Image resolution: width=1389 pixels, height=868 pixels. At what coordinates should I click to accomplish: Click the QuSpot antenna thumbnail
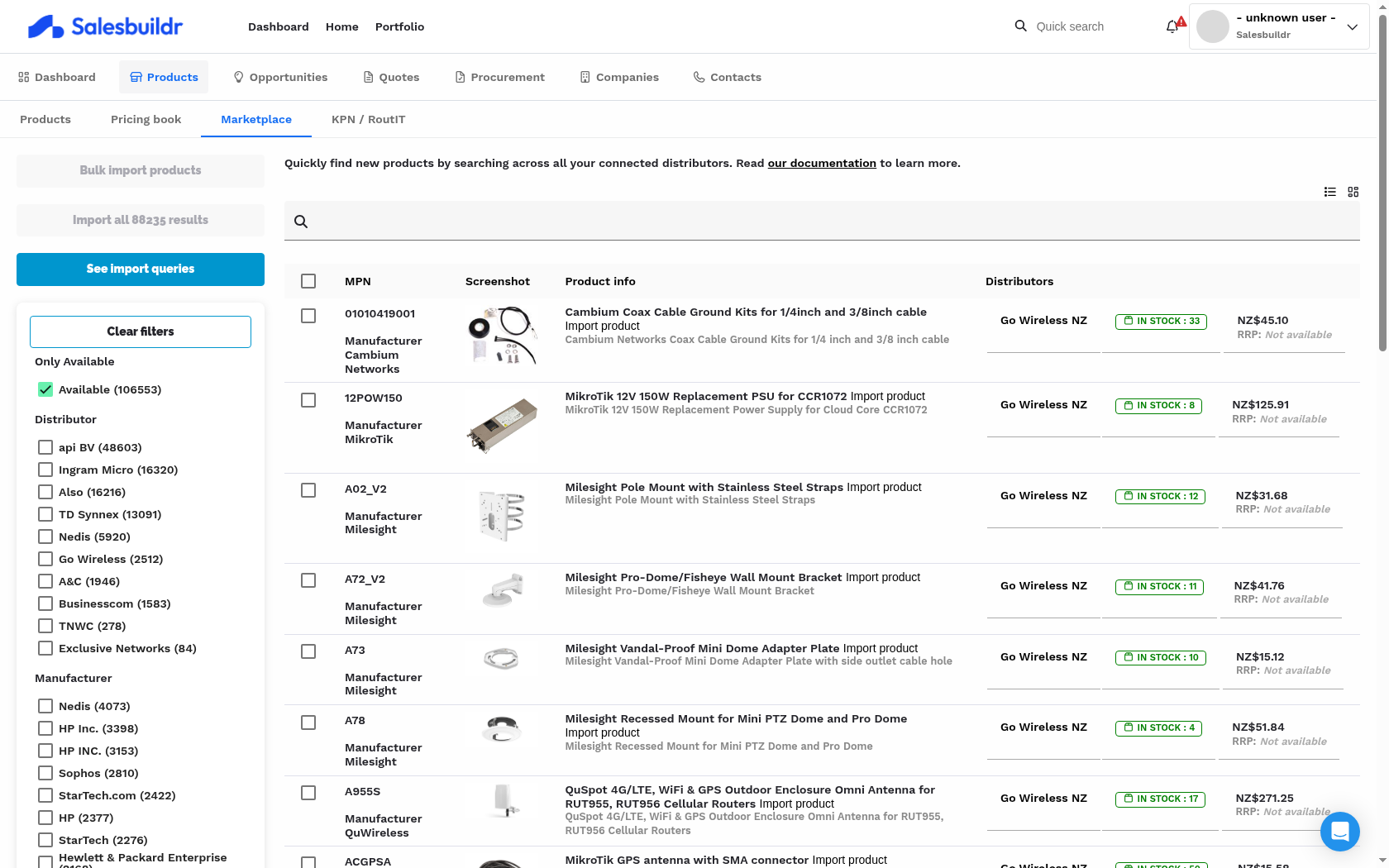click(x=503, y=801)
